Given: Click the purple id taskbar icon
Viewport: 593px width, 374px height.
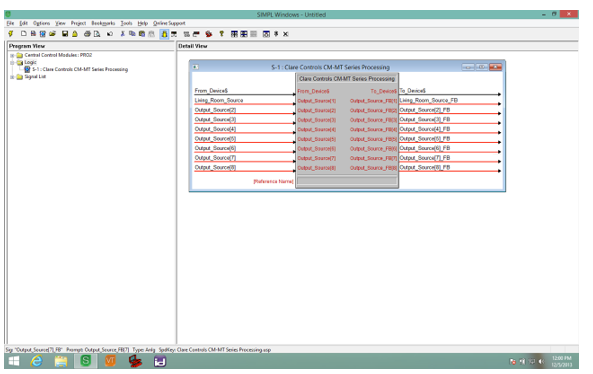Looking at the screenshot, I should (160, 362).
